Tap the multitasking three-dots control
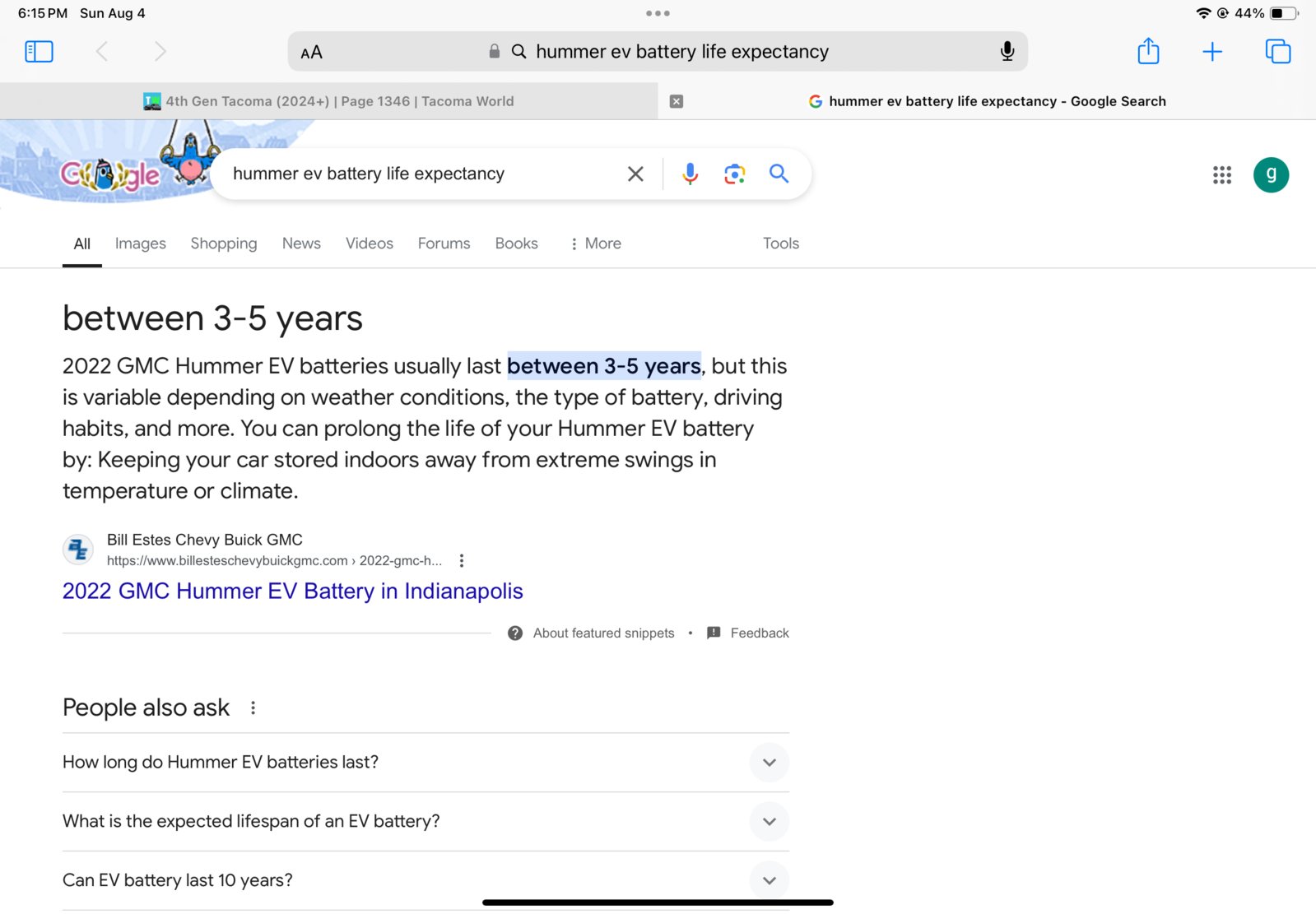Viewport: 1316px width, 914px height. coord(658,13)
